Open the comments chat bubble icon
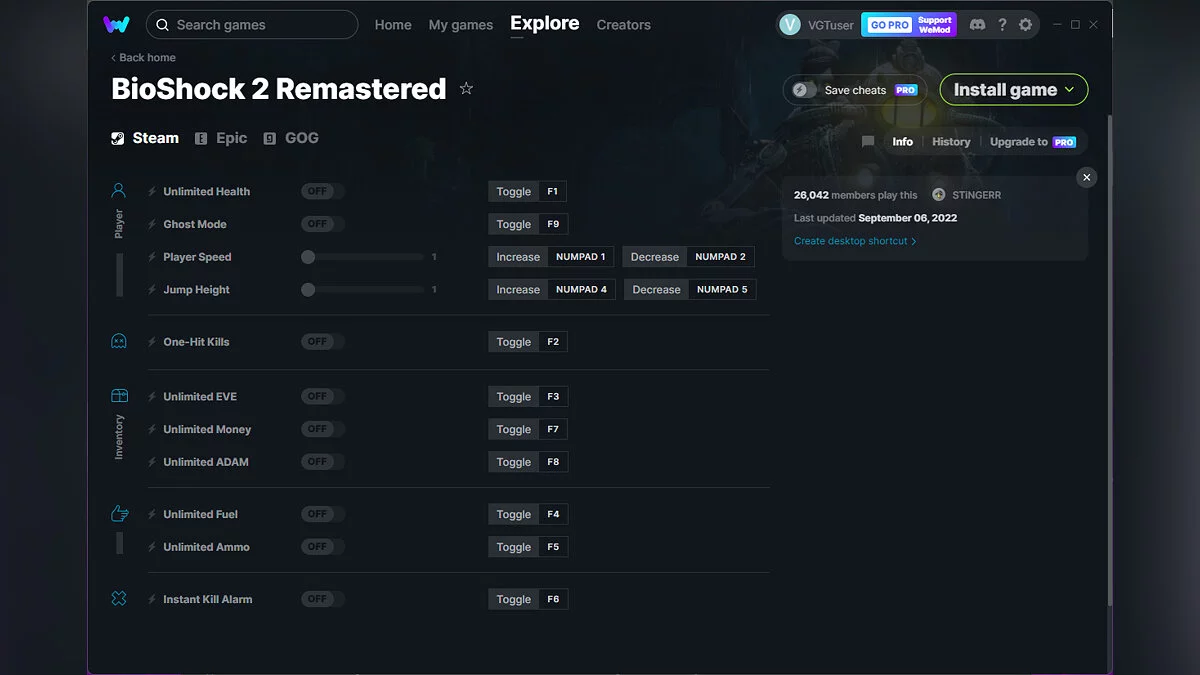Viewport: 1200px width, 675px height. point(868,142)
